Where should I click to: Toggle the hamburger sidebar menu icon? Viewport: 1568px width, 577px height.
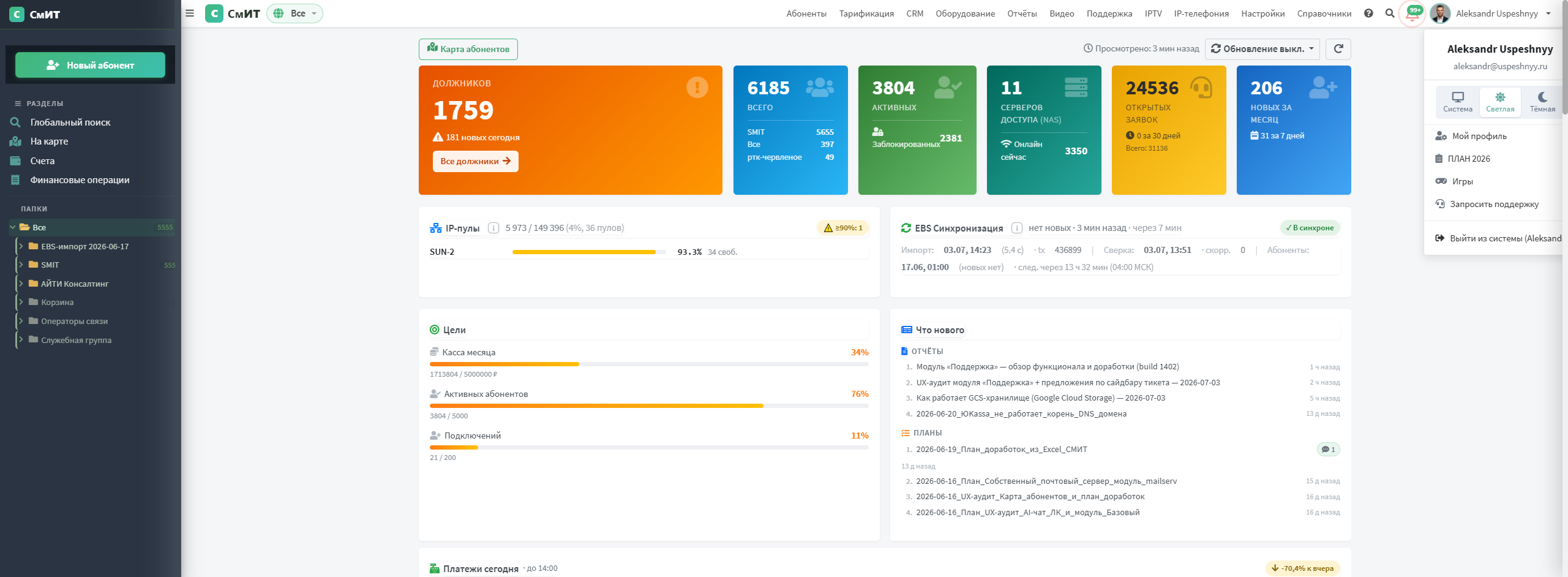[190, 13]
